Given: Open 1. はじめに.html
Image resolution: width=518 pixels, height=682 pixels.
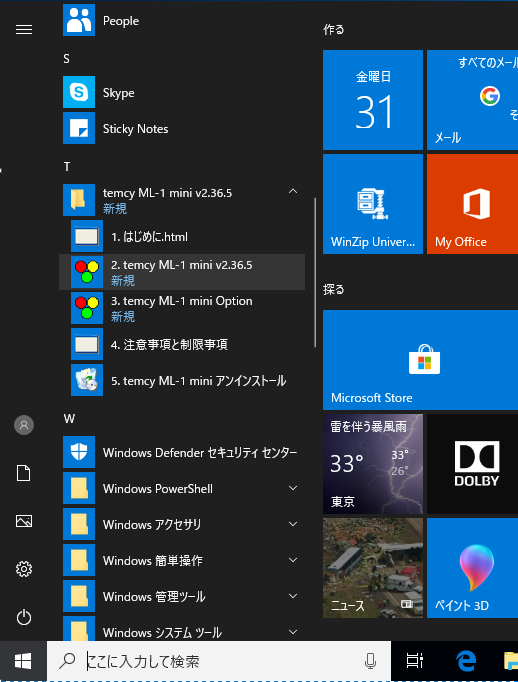Looking at the screenshot, I should [x=183, y=236].
